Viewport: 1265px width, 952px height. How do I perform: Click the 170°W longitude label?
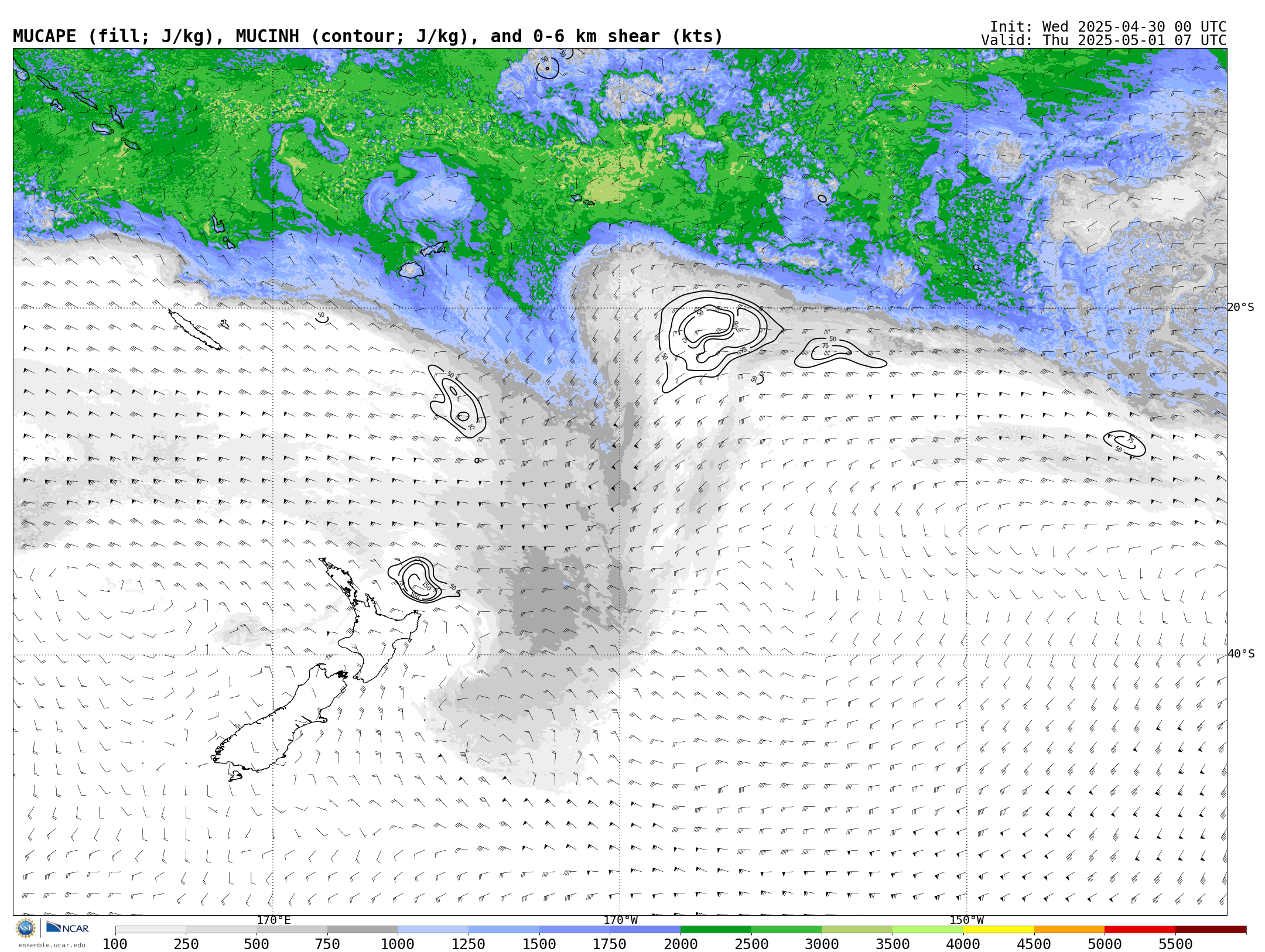pyautogui.click(x=621, y=920)
